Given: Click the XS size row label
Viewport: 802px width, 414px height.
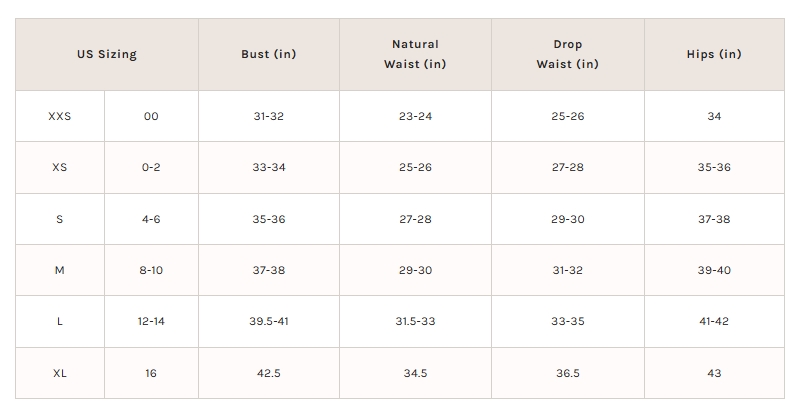Looking at the screenshot, I should (60, 167).
